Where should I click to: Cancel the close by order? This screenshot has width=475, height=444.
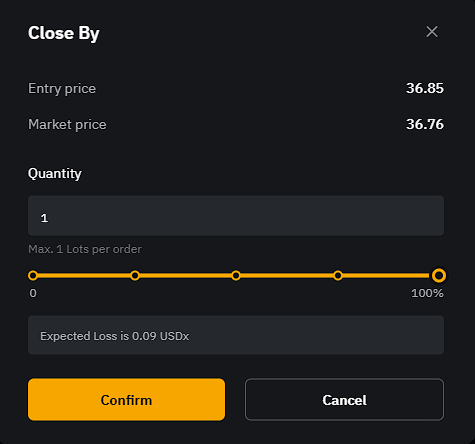point(344,399)
